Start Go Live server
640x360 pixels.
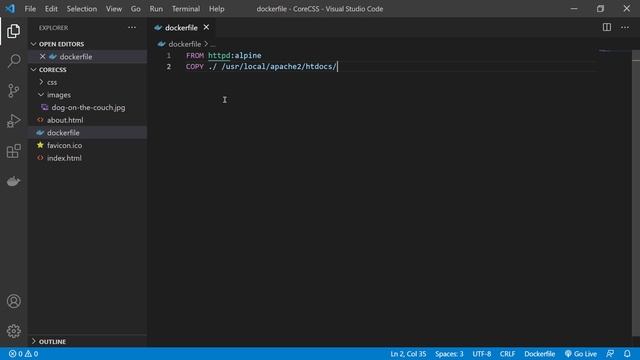coord(581,354)
